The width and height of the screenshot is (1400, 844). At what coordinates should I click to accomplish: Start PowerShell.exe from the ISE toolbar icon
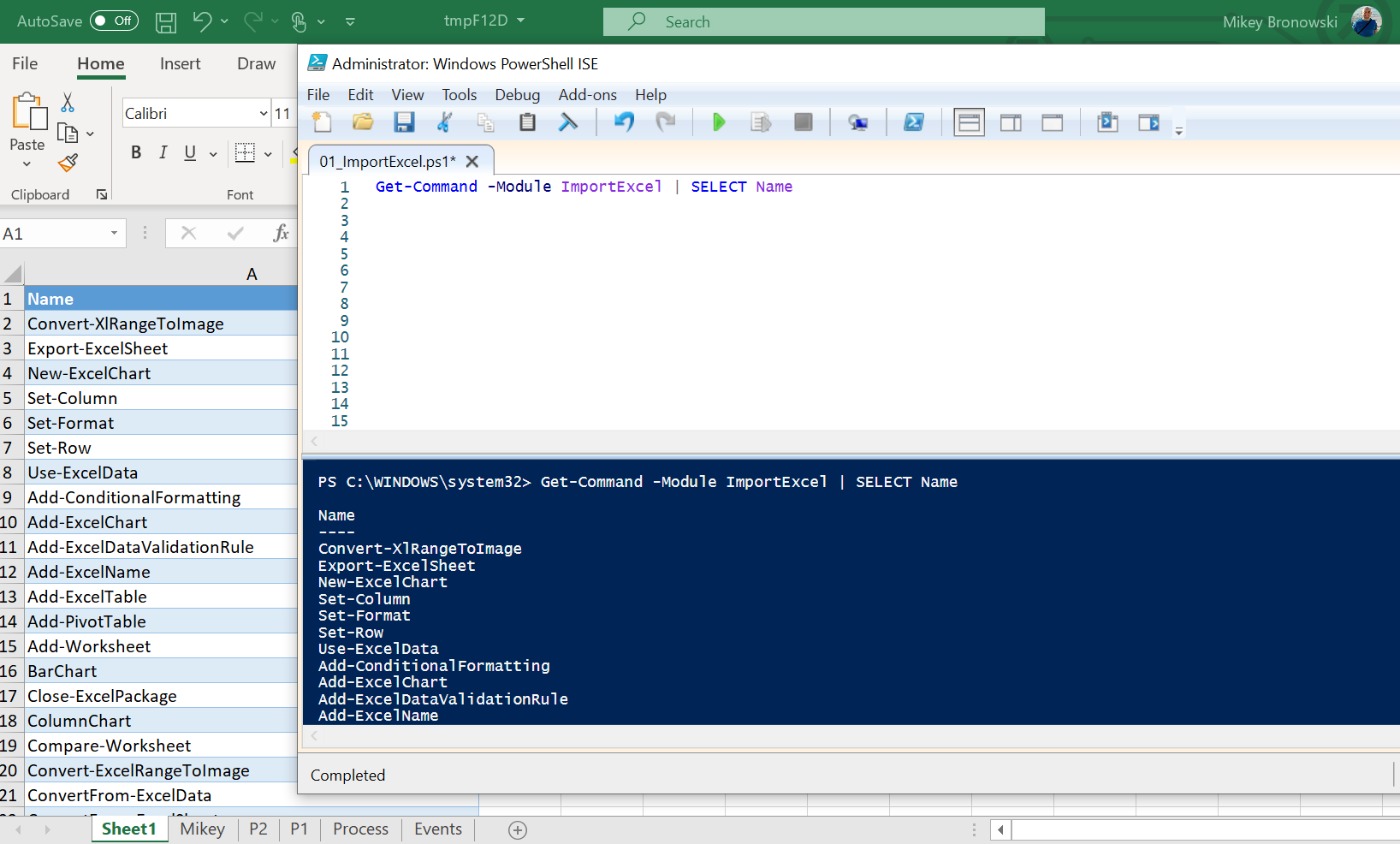[x=914, y=122]
